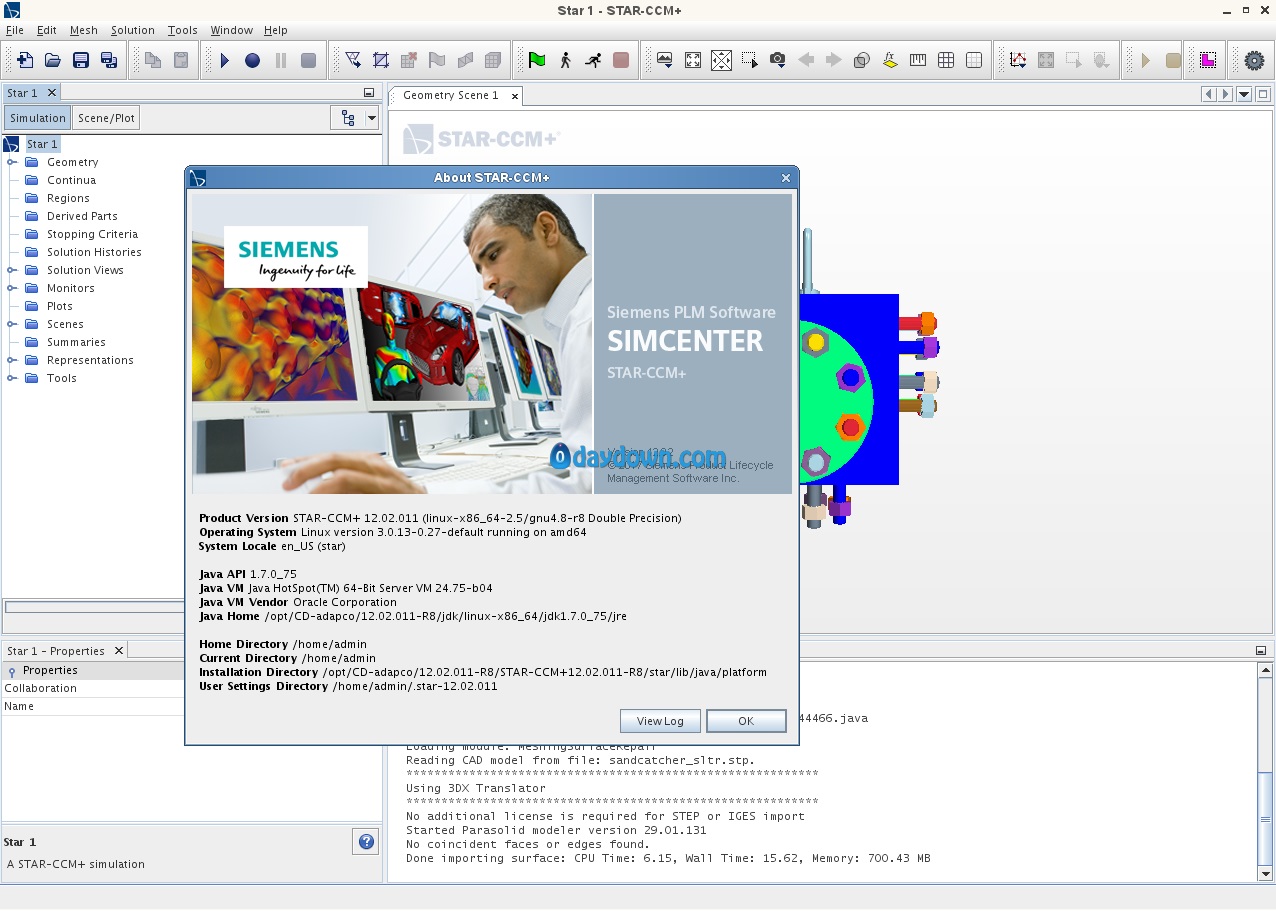
Task: Click the plot graph toolbar icon
Action: 1018,60
